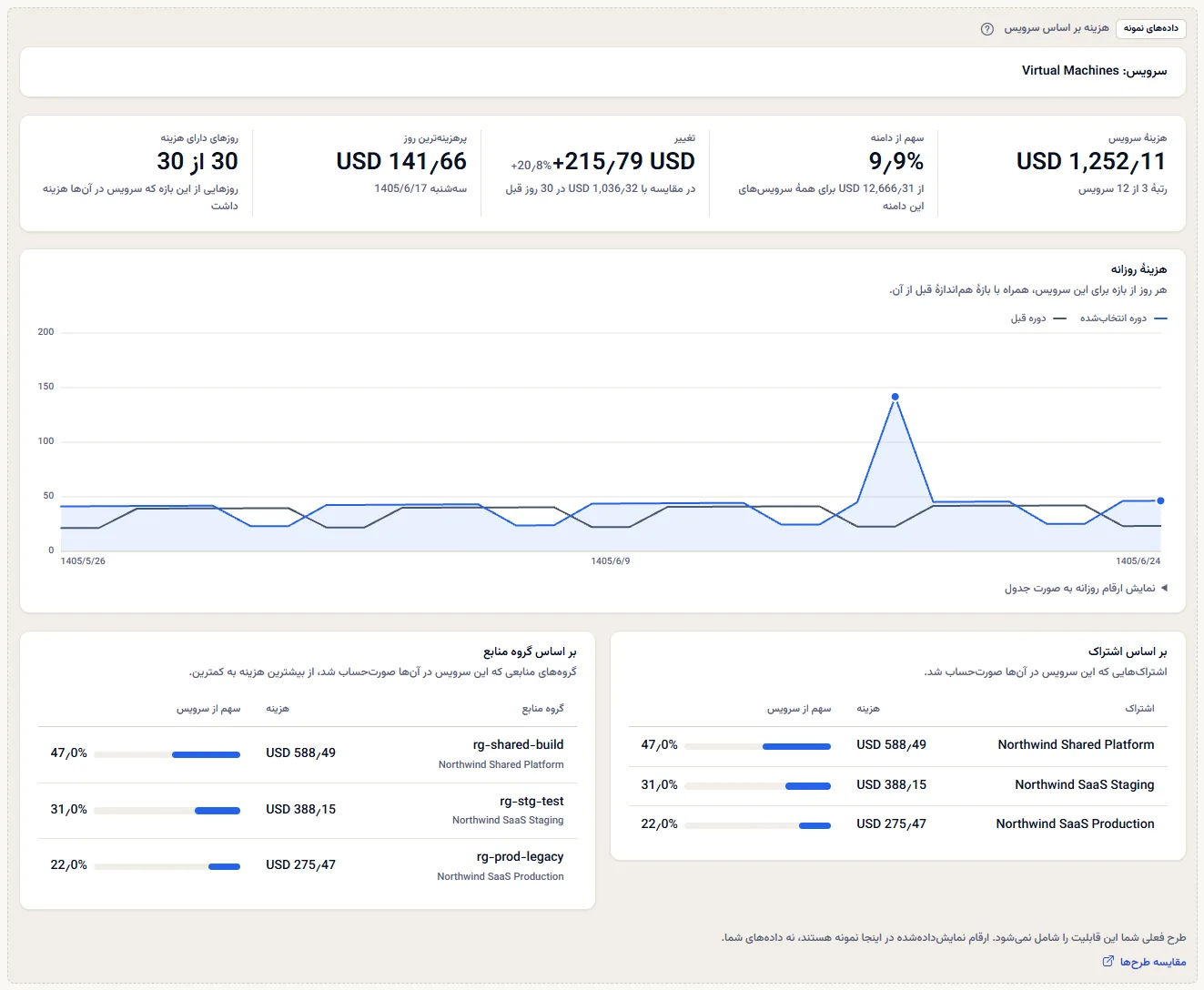Click the اشتراک column header
1204x990 pixels.
1139,709
